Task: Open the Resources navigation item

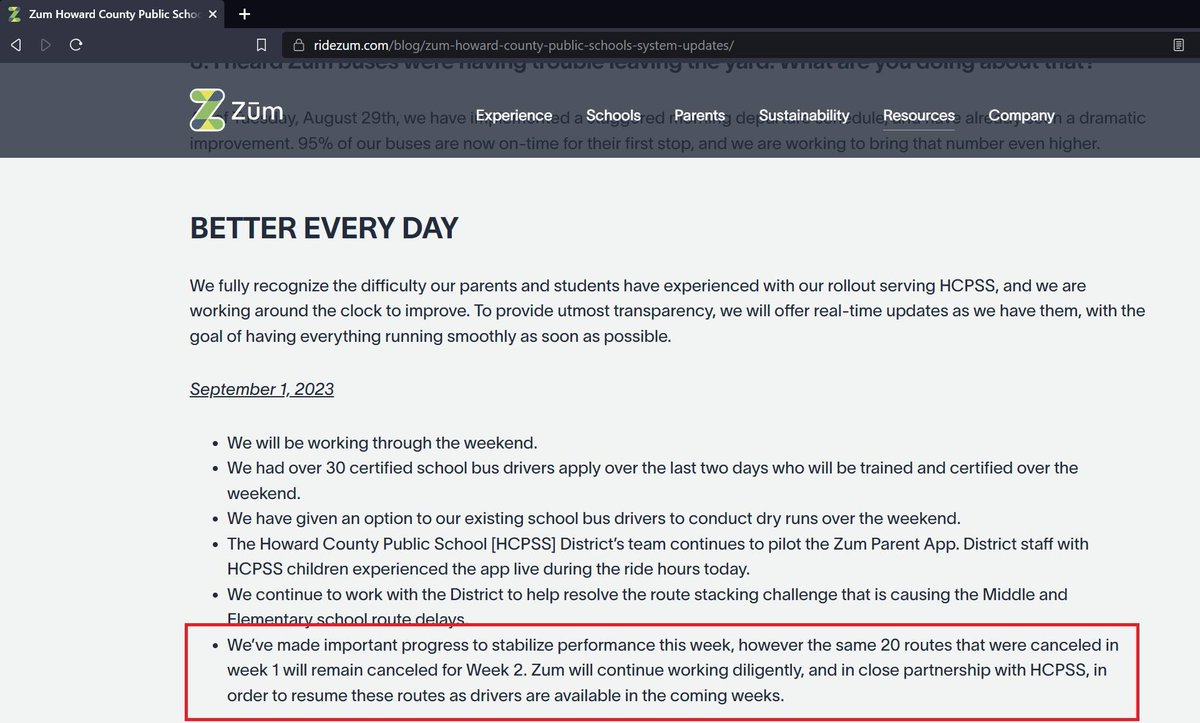Action: point(919,115)
